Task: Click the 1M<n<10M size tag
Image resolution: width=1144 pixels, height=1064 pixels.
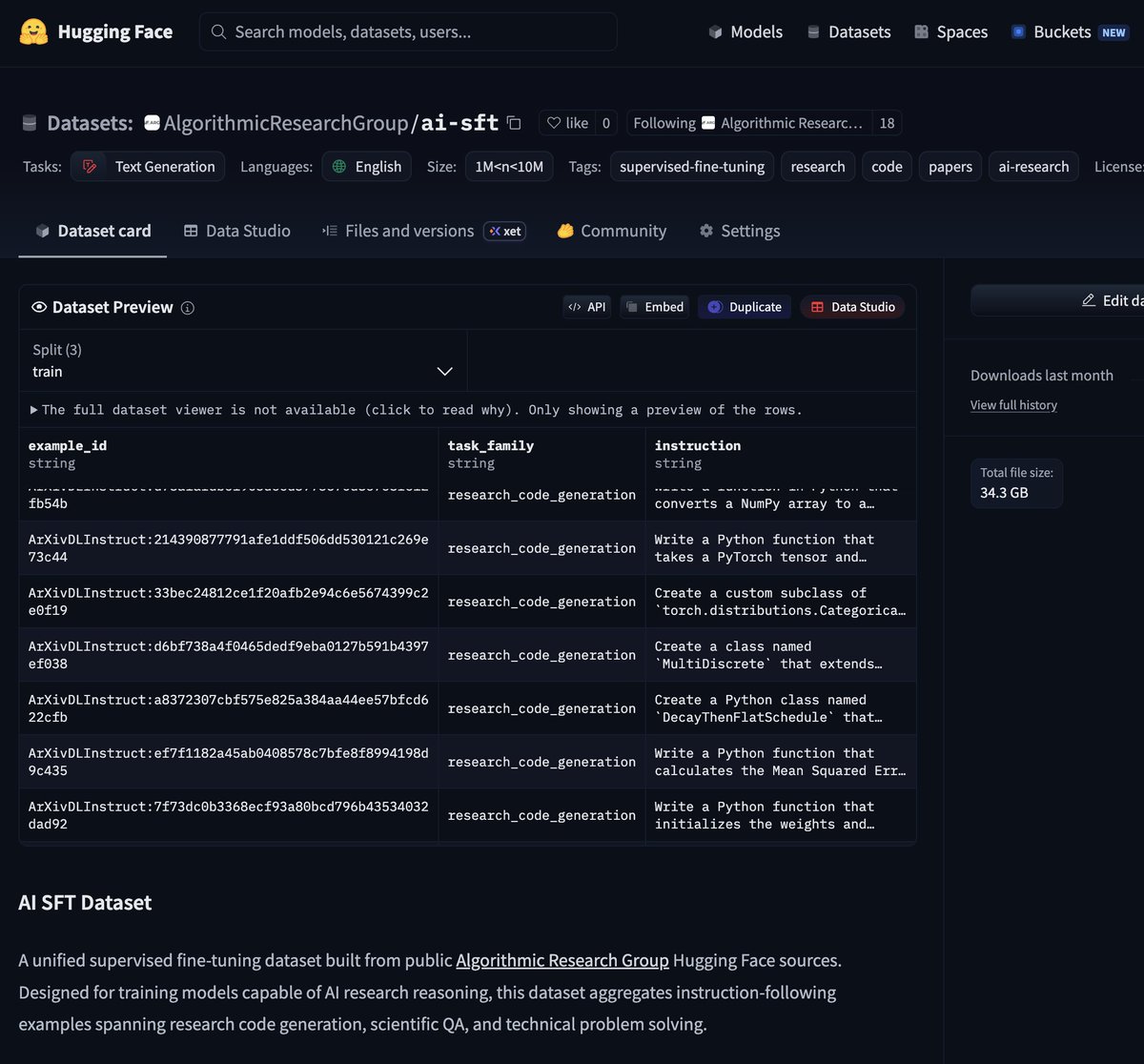Action: point(509,166)
